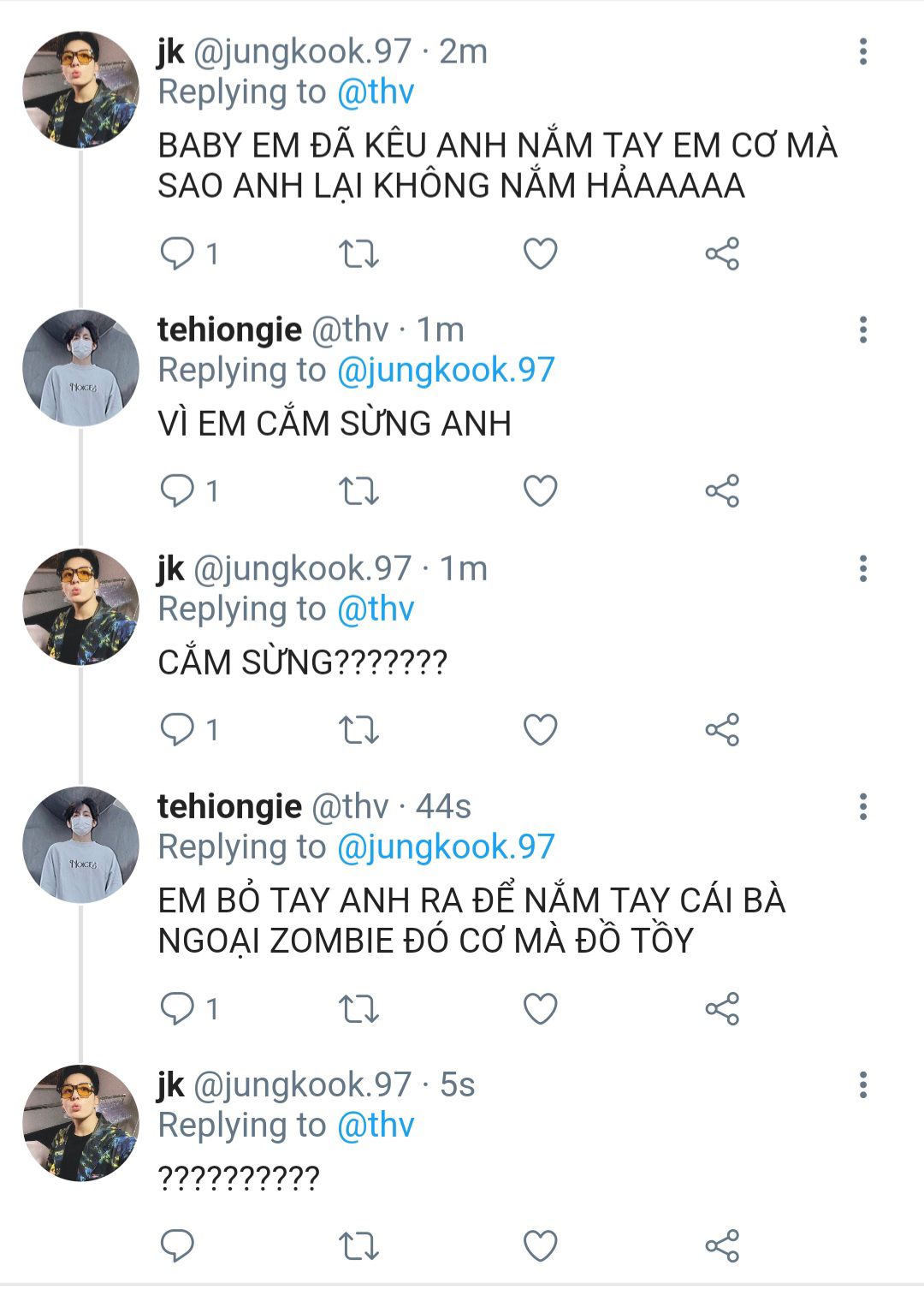Reply to jk's first tweet
Viewport: 924px width, 1289px height.
pos(178,254)
